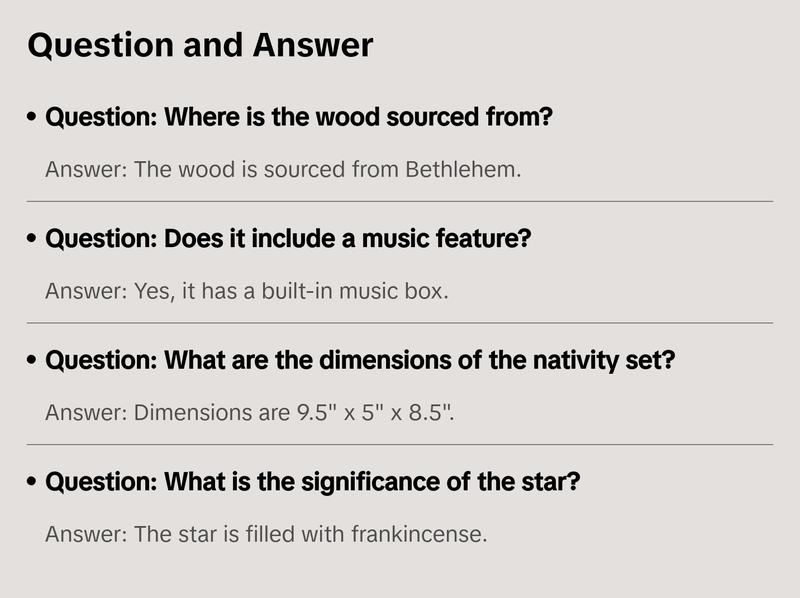Click the bullet beside the wood sourced question
This screenshot has height=598, width=800.
coord(33,118)
